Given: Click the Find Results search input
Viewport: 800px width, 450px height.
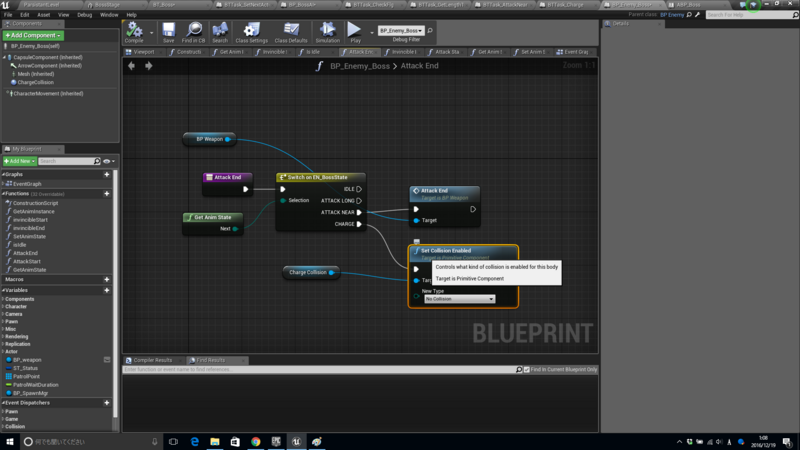Looking at the screenshot, I should 319,369.
